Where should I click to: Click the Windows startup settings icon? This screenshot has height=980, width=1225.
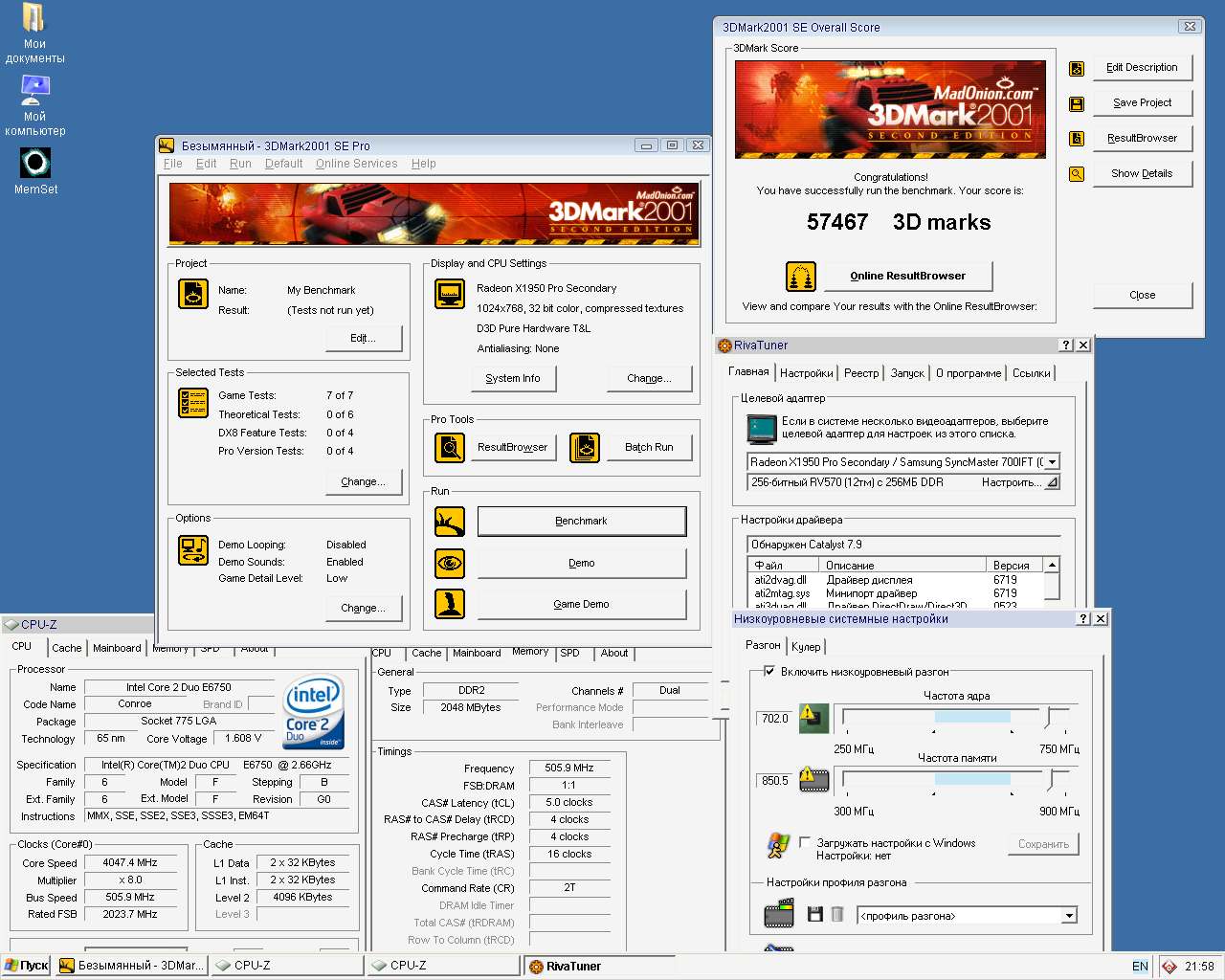[779, 846]
